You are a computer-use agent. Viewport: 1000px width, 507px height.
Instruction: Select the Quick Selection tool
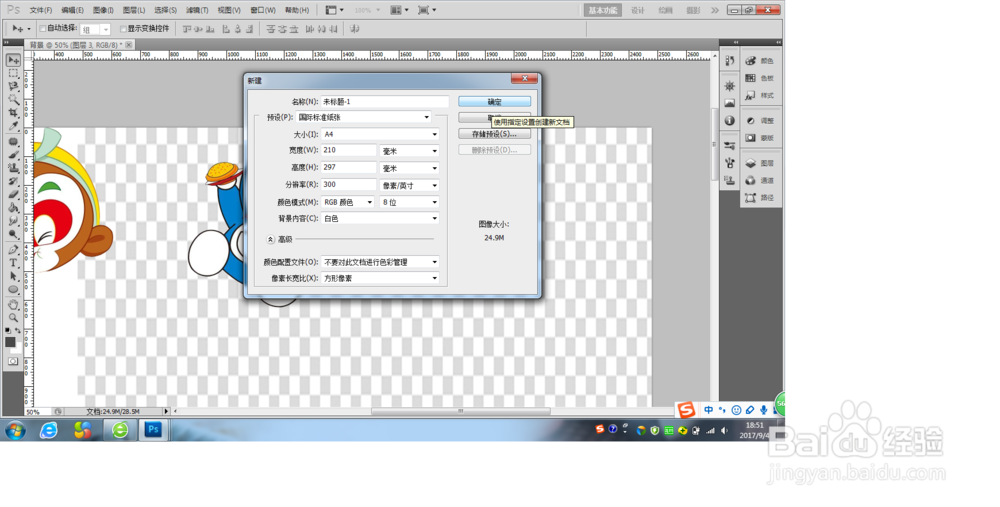[x=13, y=99]
